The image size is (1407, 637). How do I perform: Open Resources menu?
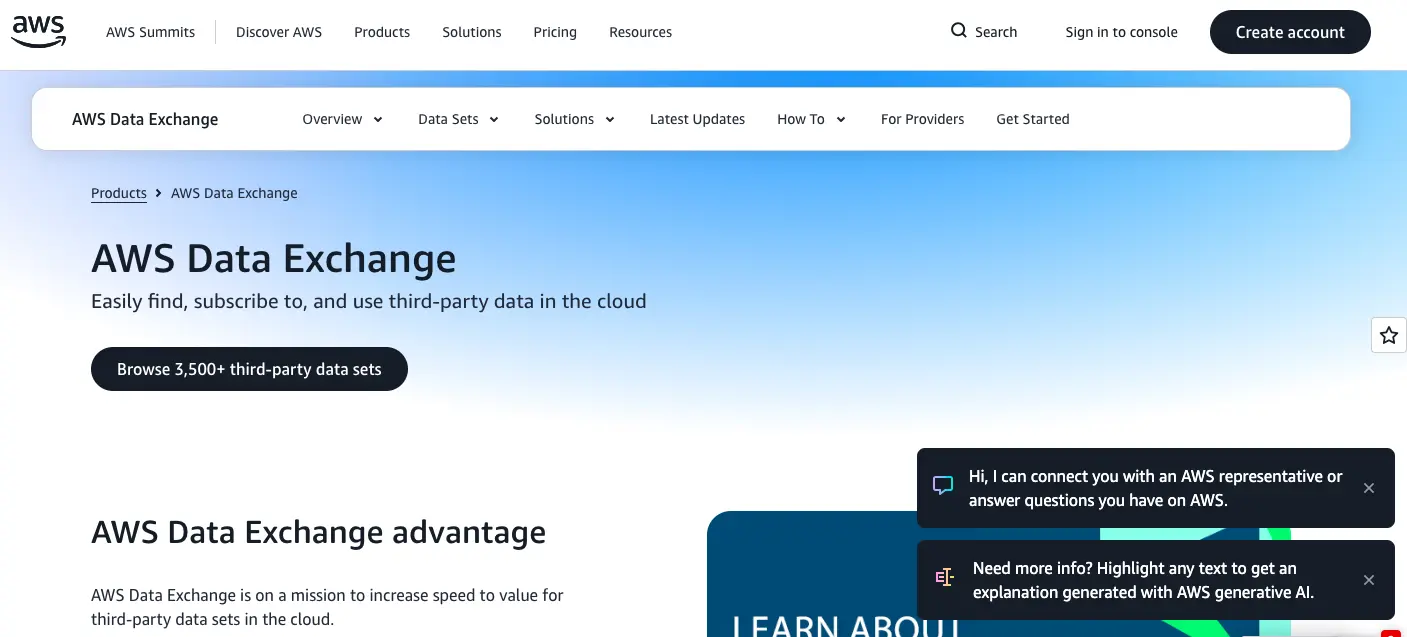640,32
